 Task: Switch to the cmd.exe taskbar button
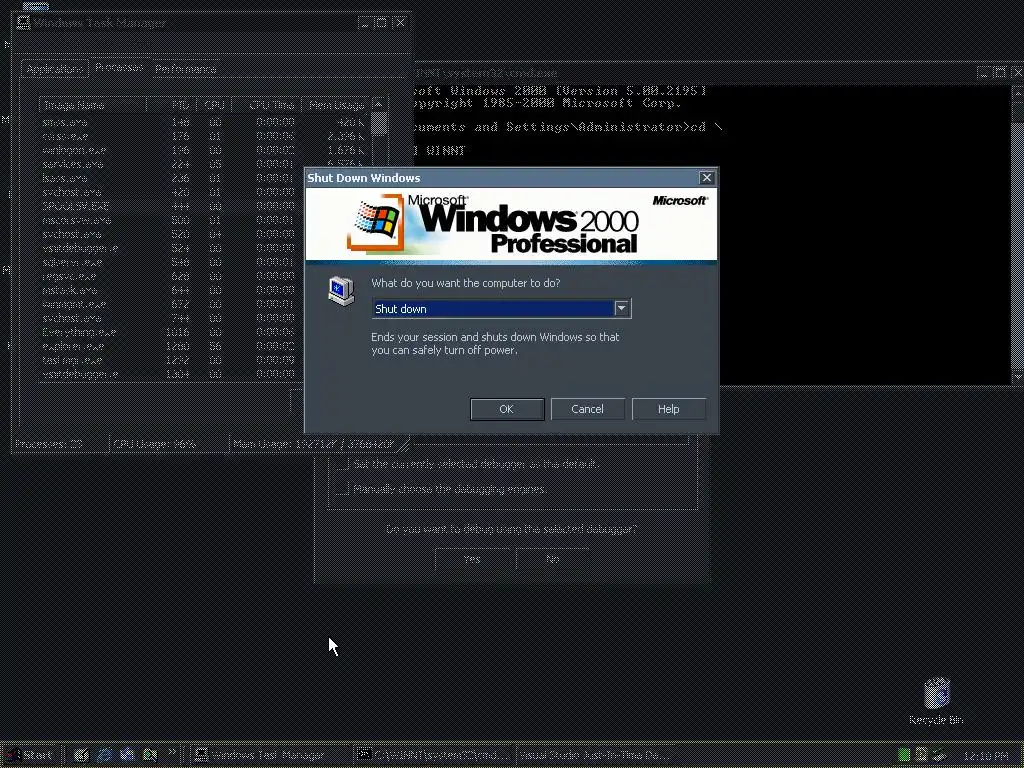pyautogui.click(x=434, y=755)
